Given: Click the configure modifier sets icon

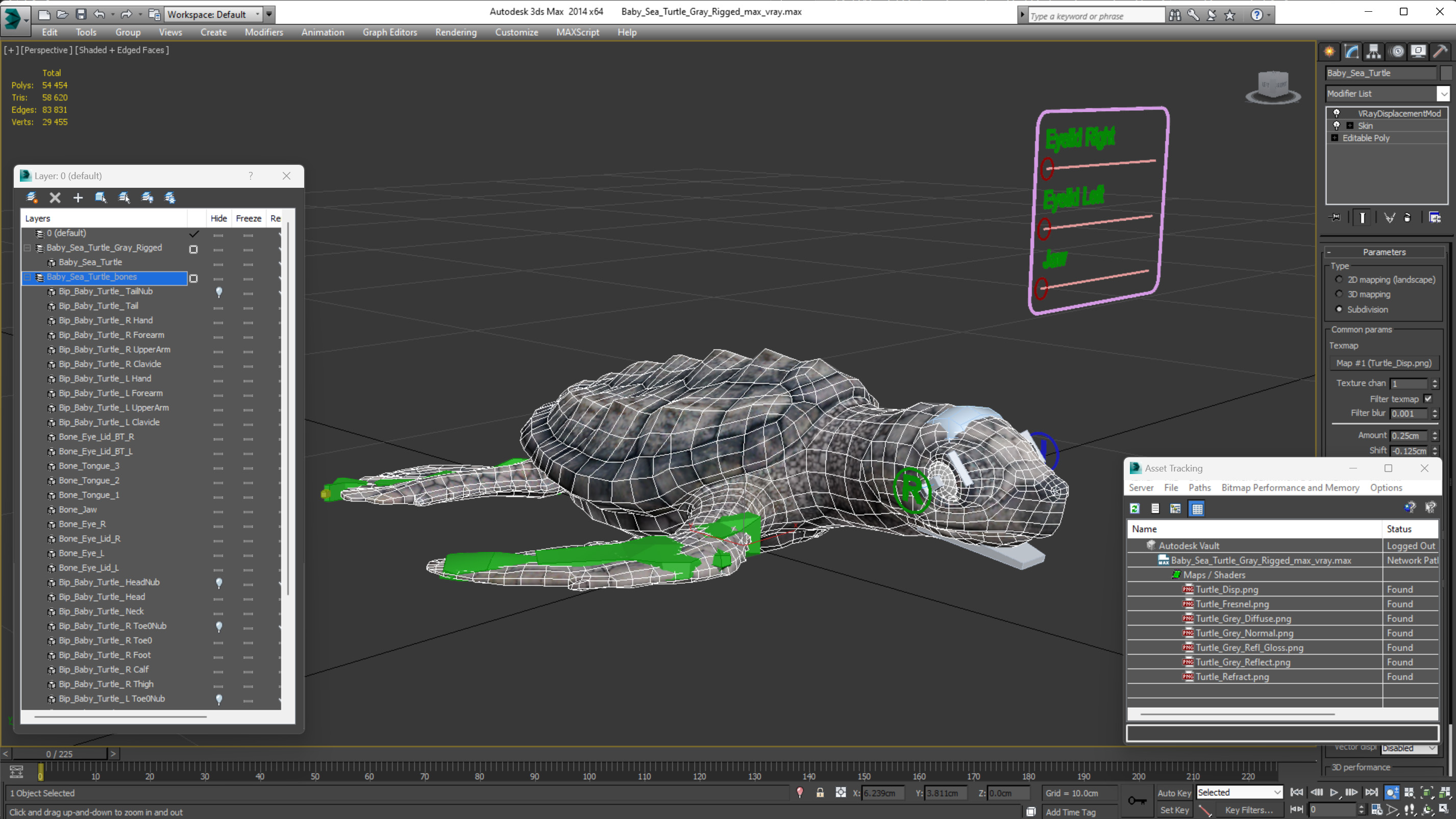Looking at the screenshot, I should pos(1435,217).
